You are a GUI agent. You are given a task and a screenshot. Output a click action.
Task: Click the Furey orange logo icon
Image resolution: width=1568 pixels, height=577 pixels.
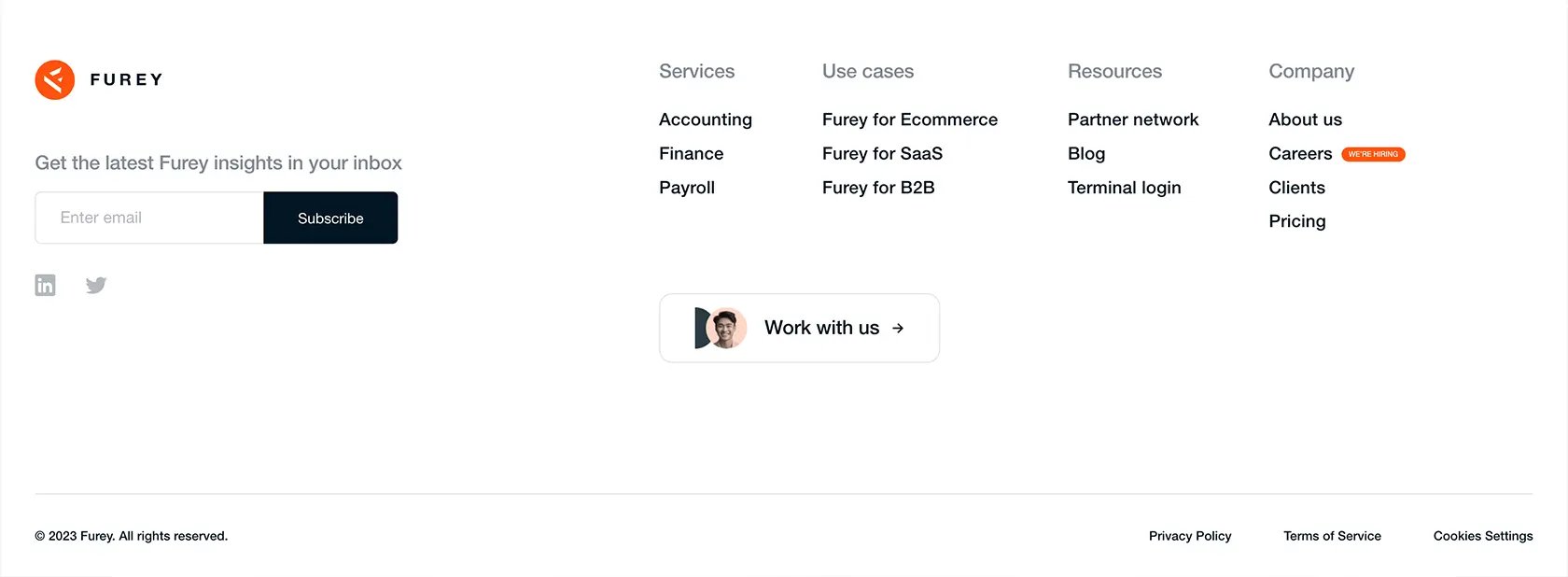click(x=55, y=80)
